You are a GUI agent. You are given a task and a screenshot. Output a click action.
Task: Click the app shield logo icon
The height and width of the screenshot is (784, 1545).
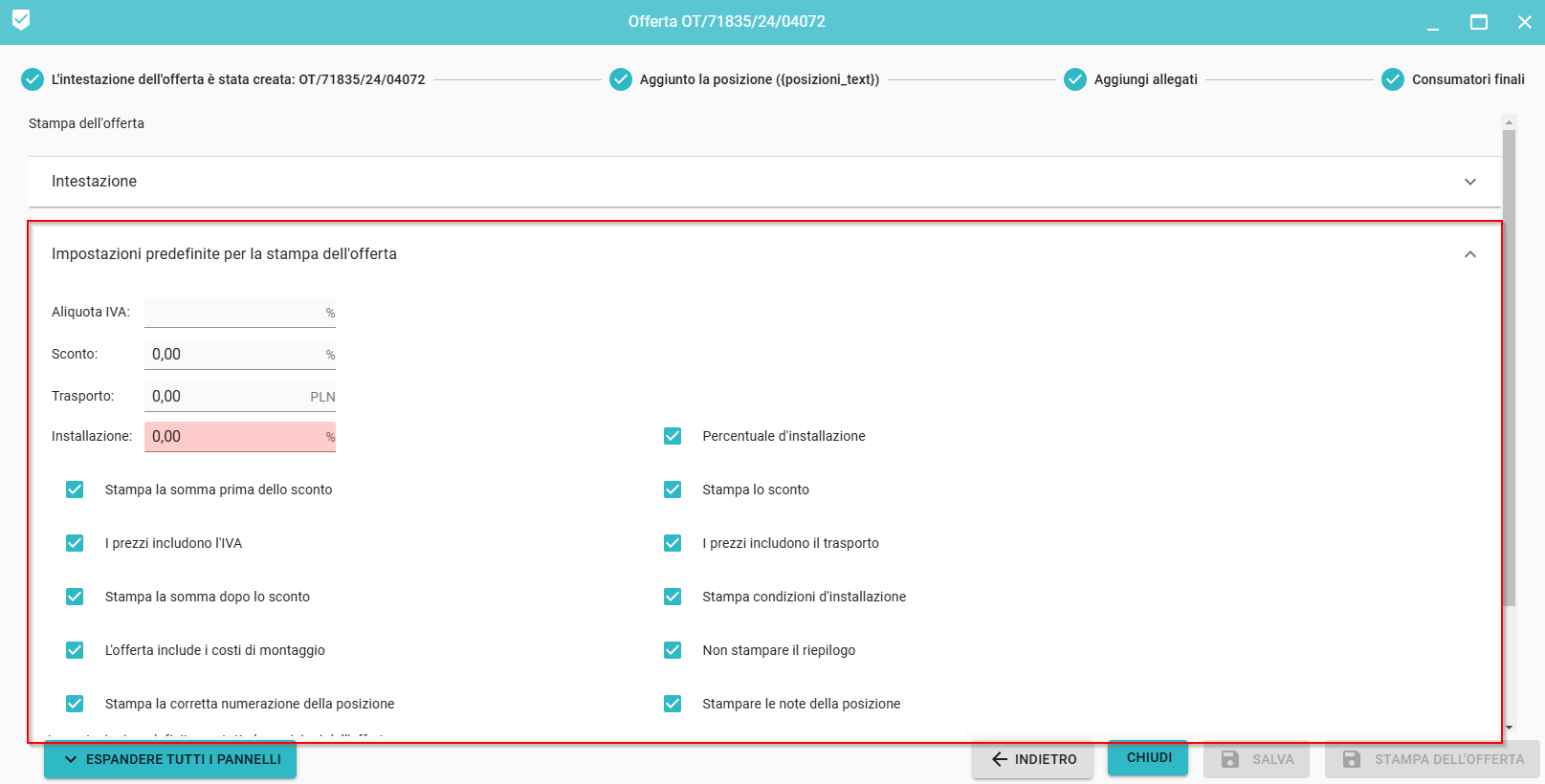pyautogui.click(x=21, y=20)
